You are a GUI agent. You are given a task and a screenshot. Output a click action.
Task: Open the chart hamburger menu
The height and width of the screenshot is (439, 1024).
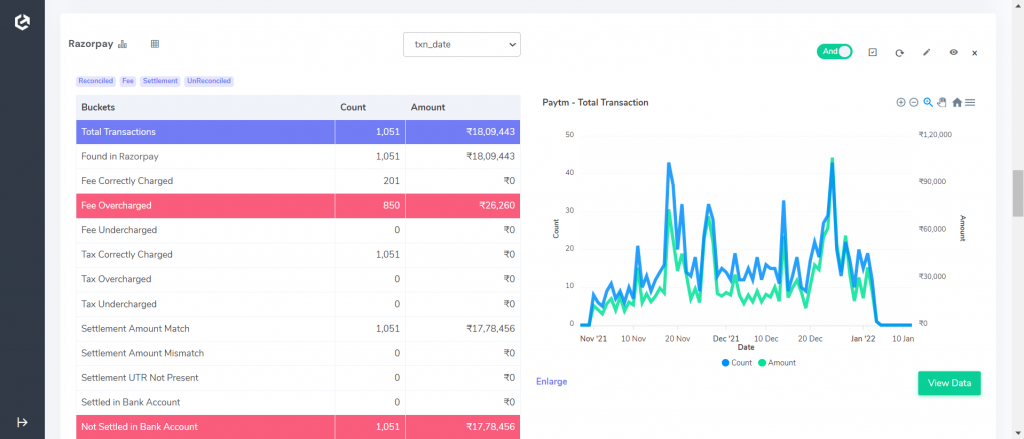point(970,103)
